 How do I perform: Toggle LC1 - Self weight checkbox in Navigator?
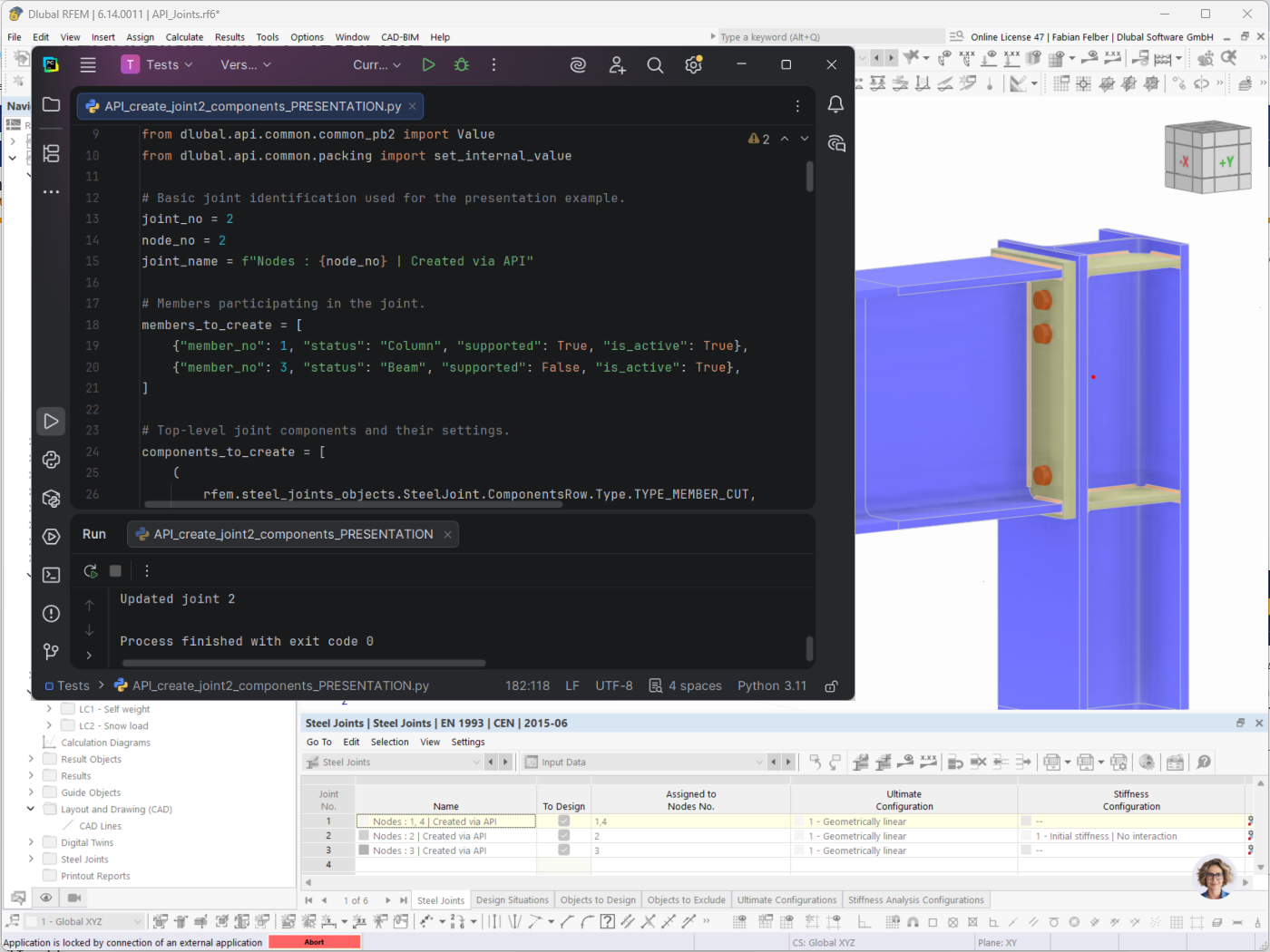(x=67, y=709)
